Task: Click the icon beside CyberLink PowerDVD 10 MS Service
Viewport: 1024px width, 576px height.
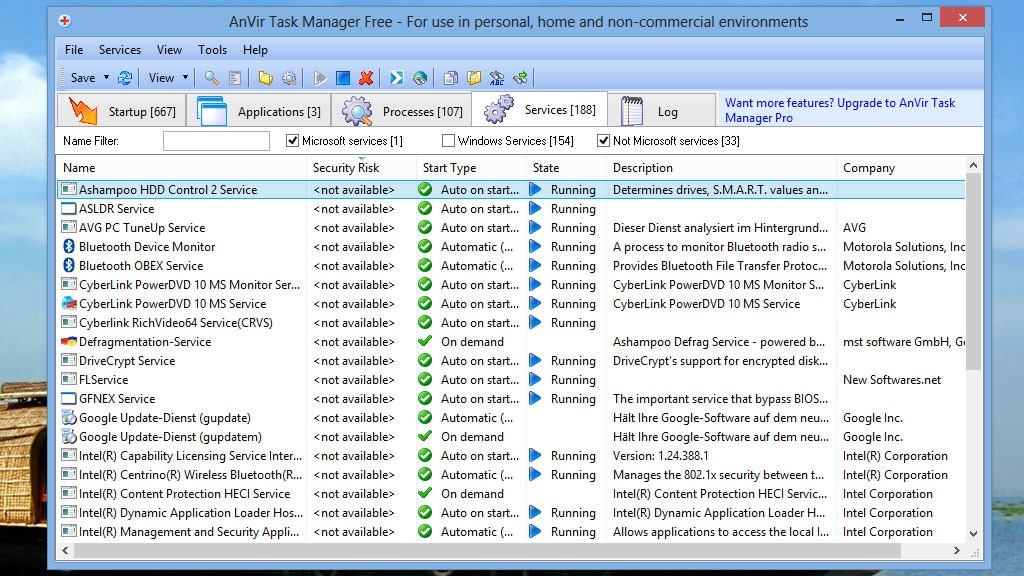Action: point(69,304)
